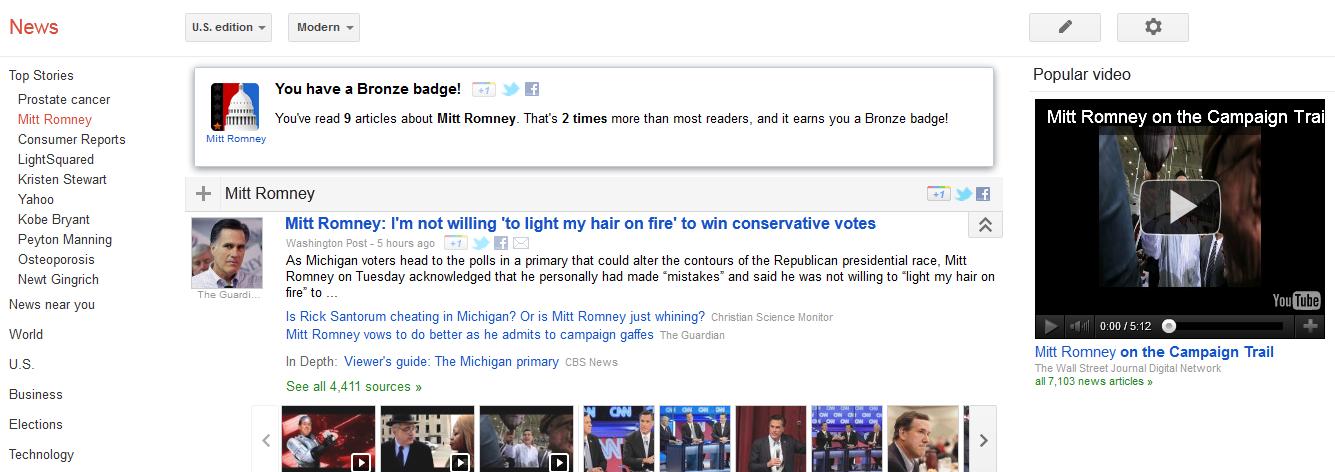The width and height of the screenshot is (1335, 472).
Task: Share the Bronze badge on Facebook
Action: pyautogui.click(x=532, y=89)
